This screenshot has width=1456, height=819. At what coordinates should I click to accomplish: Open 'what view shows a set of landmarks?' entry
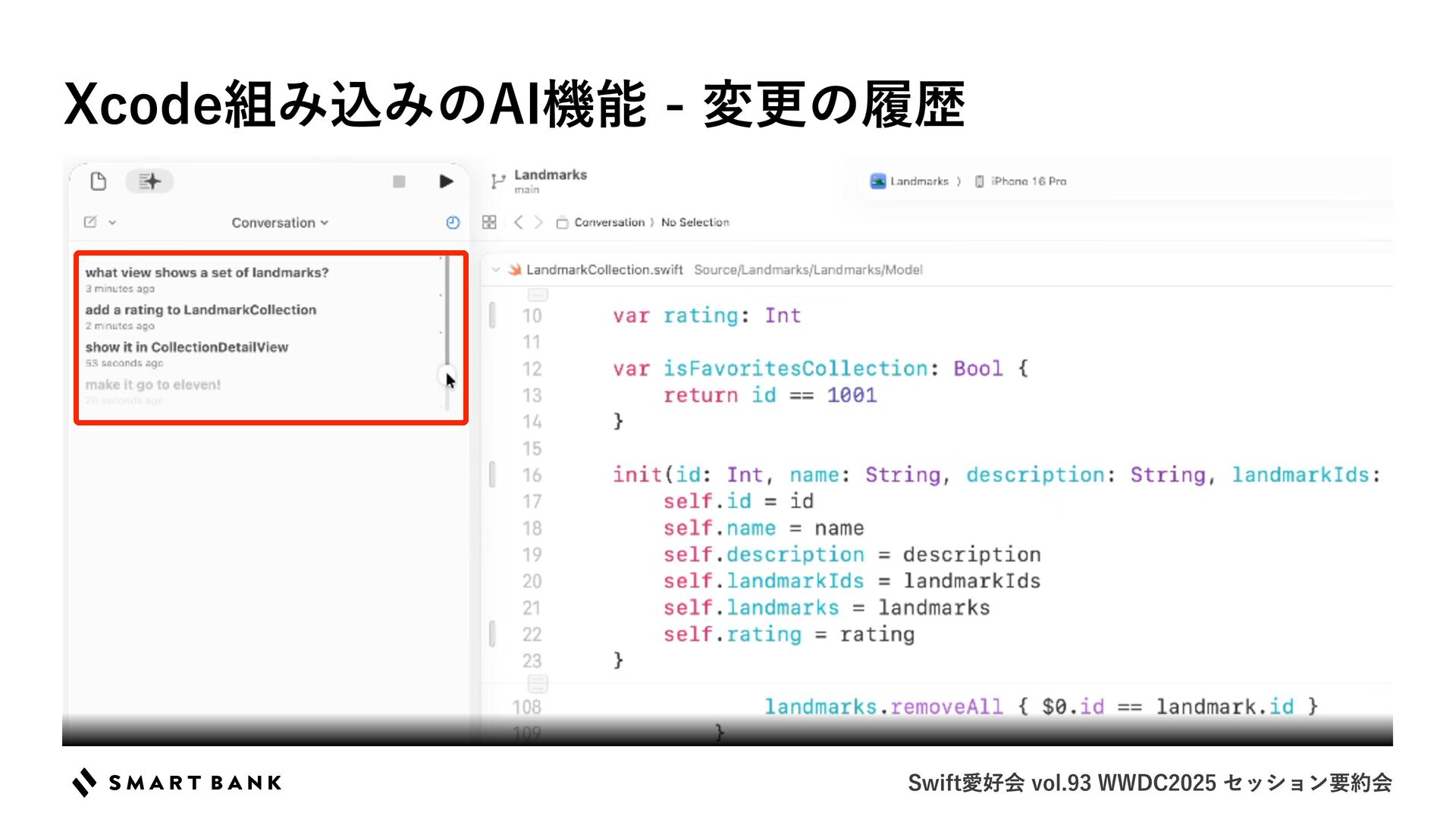pos(207,278)
